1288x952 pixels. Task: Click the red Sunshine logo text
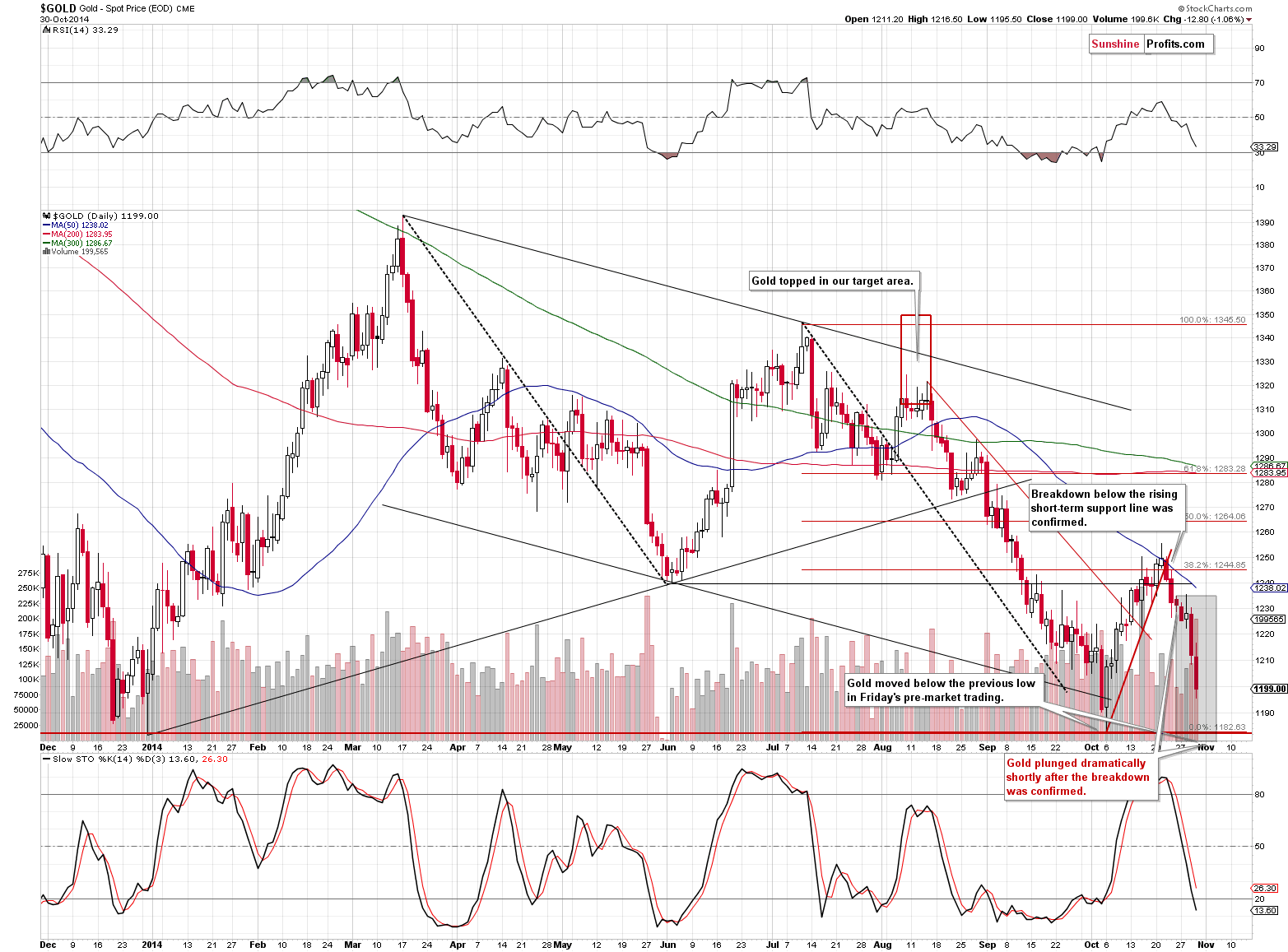[1115, 44]
